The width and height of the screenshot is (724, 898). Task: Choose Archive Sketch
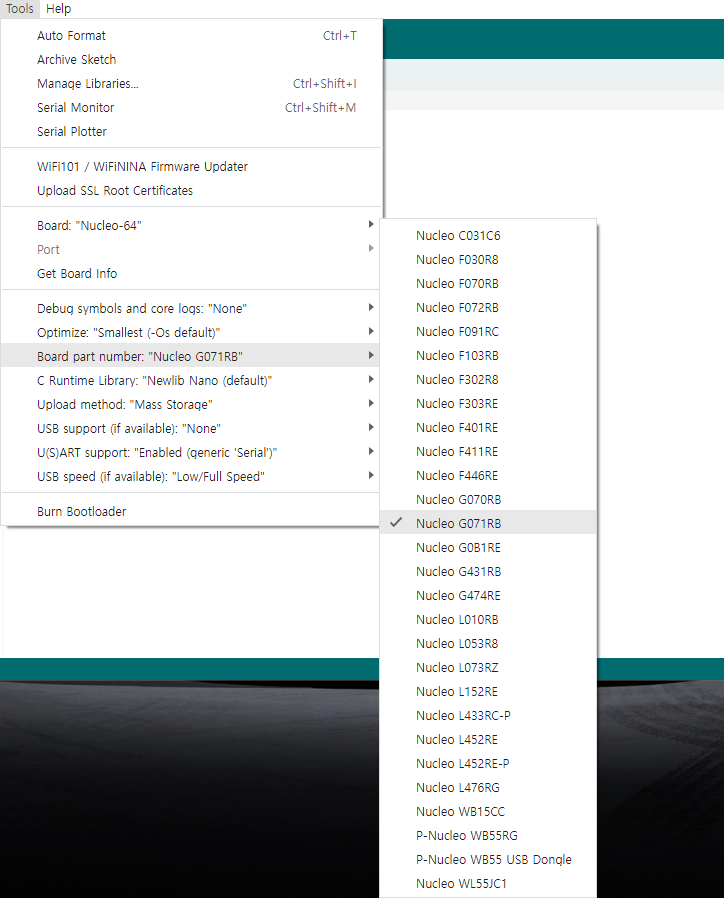tap(191, 60)
